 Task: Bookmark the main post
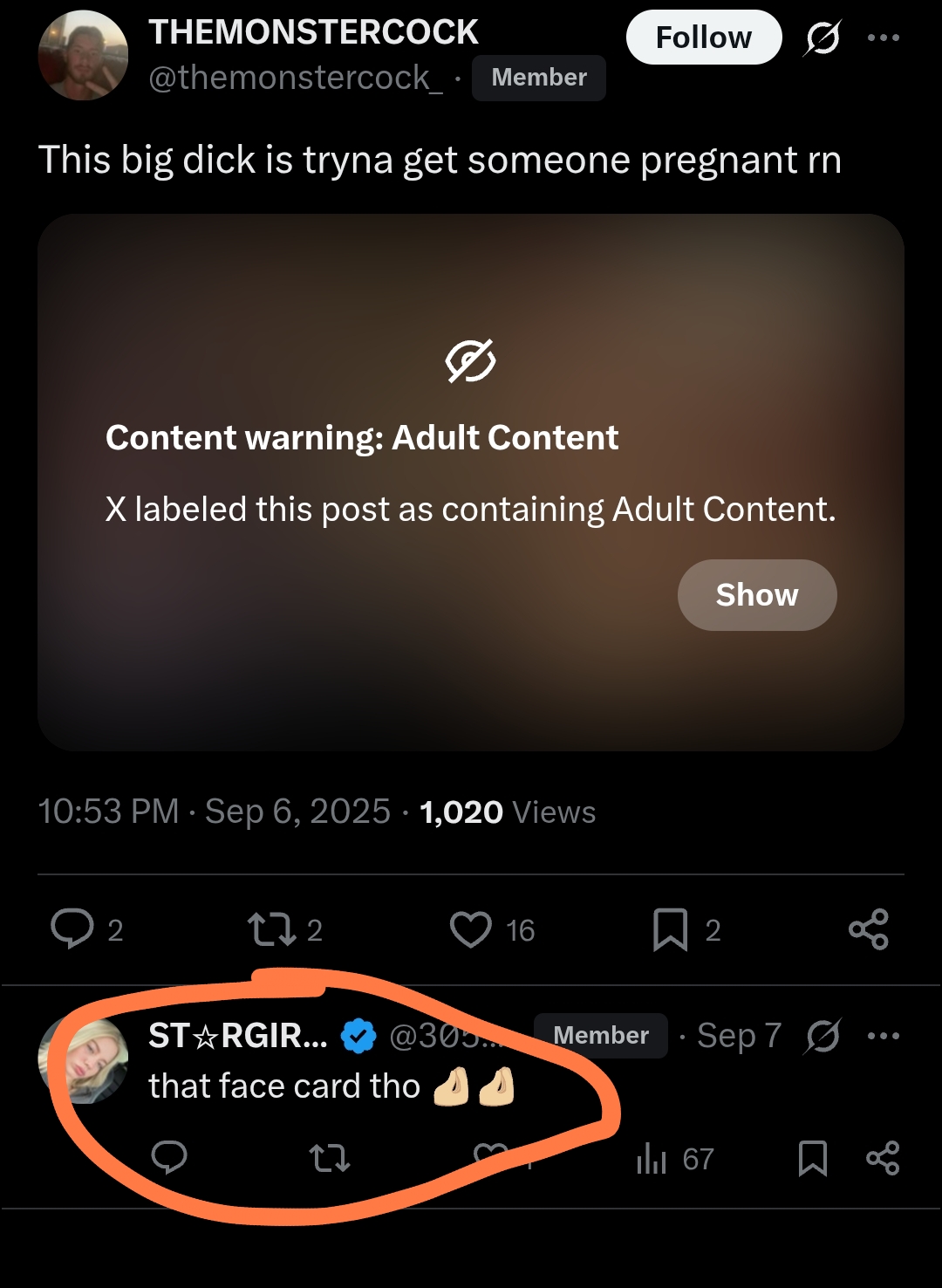(670, 929)
